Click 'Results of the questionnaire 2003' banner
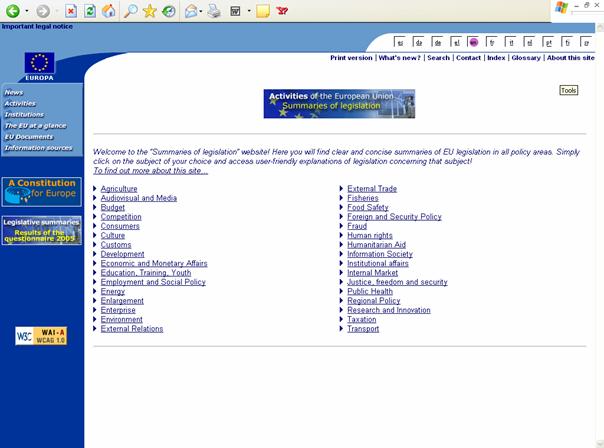This screenshot has height=448, width=604. pyautogui.click(x=42, y=230)
